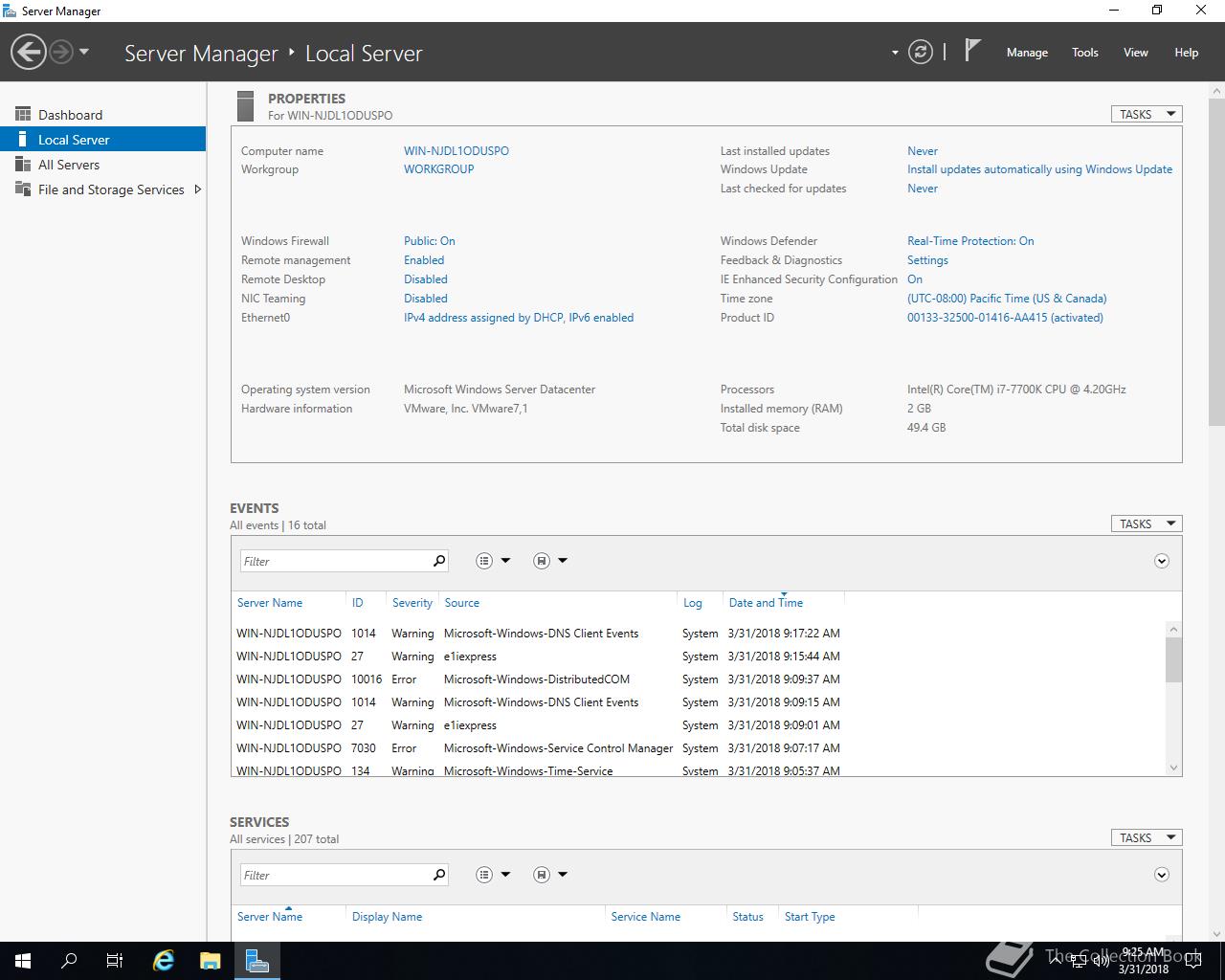The image size is (1225, 980).
Task: Expand File and Storage Services arrow
Action: click(x=198, y=189)
